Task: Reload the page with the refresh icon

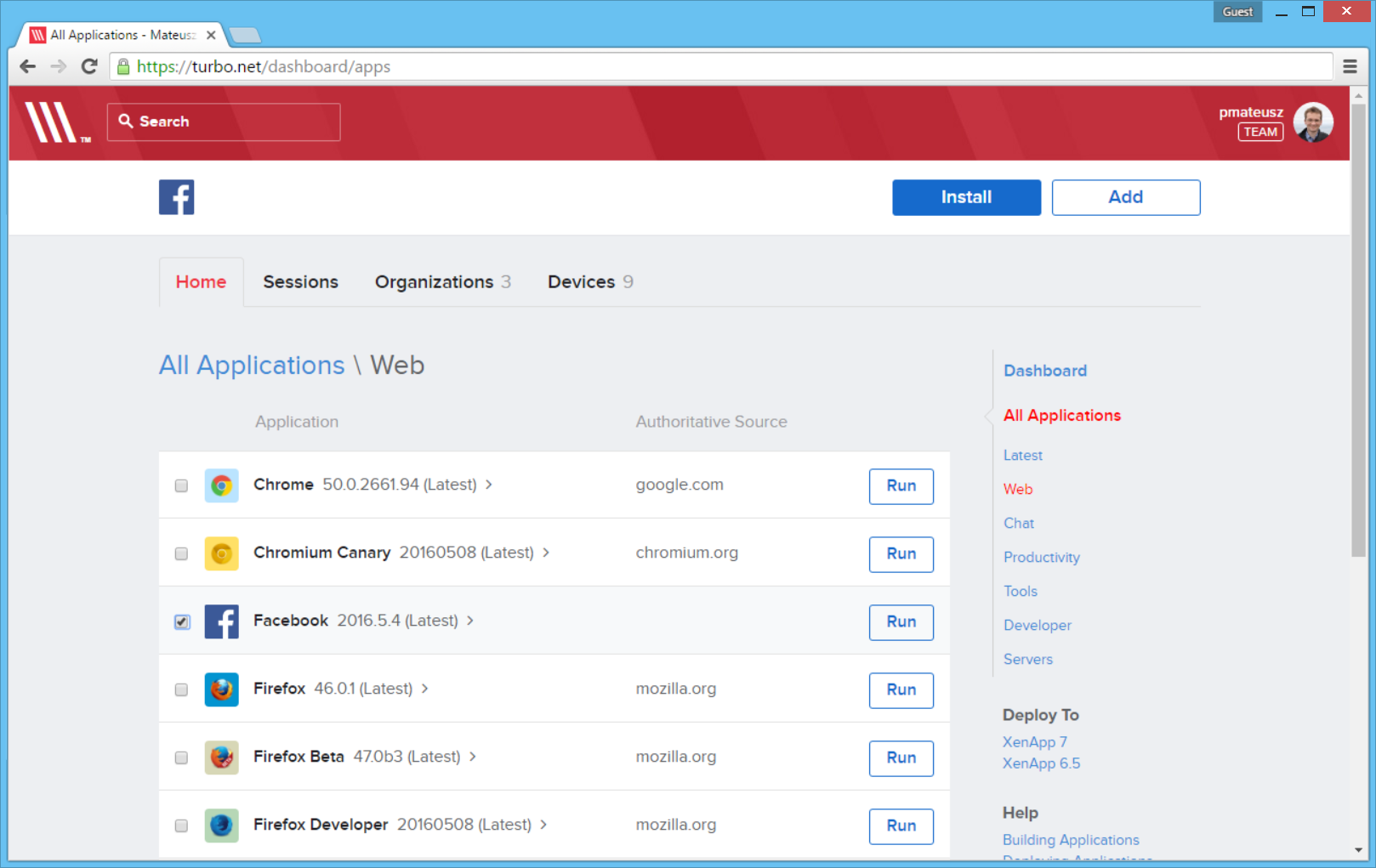Action: (x=89, y=66)
